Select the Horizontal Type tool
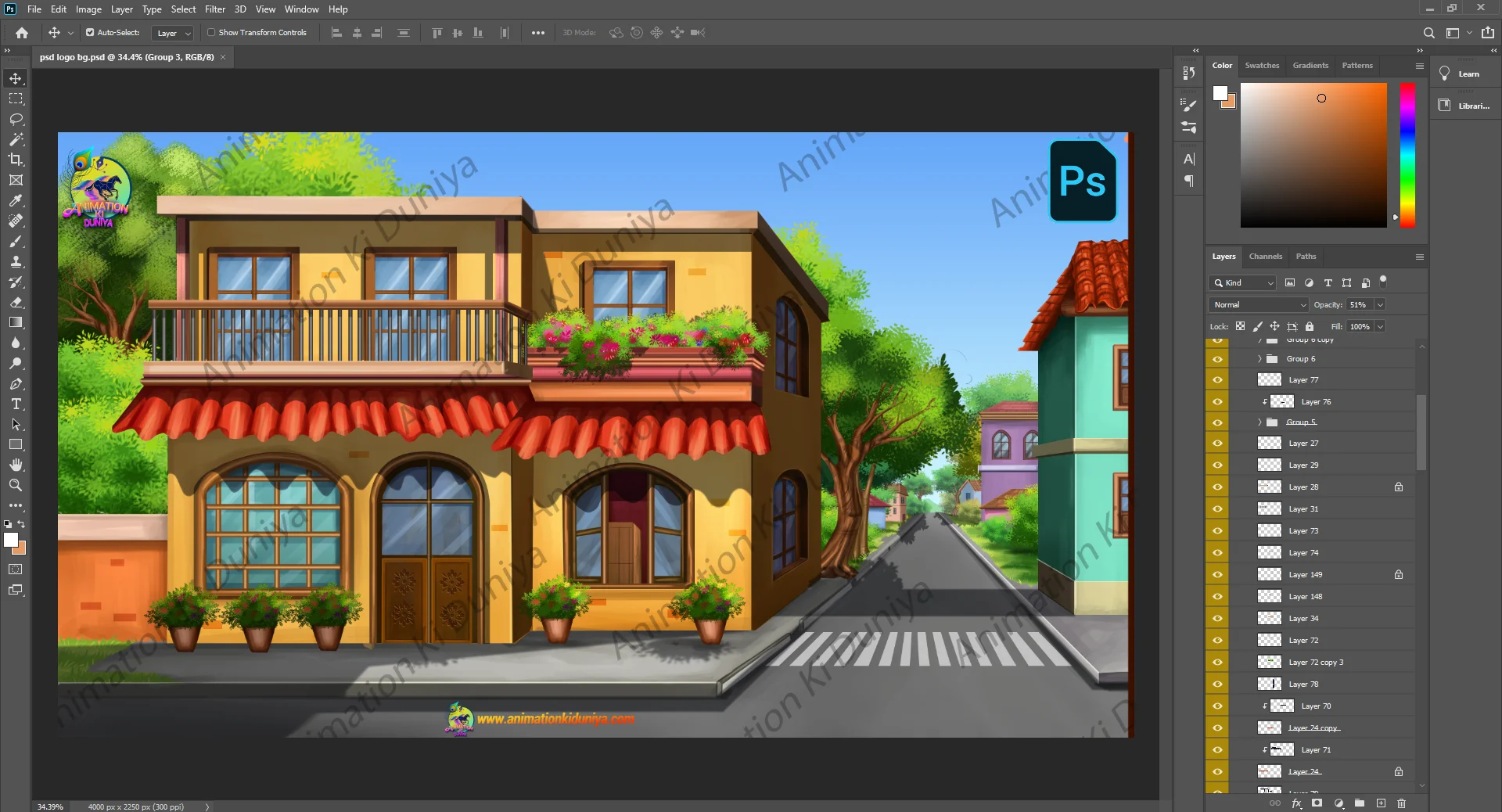The image size is (1502, 812). pyautogui.click(x=16, y=404)
